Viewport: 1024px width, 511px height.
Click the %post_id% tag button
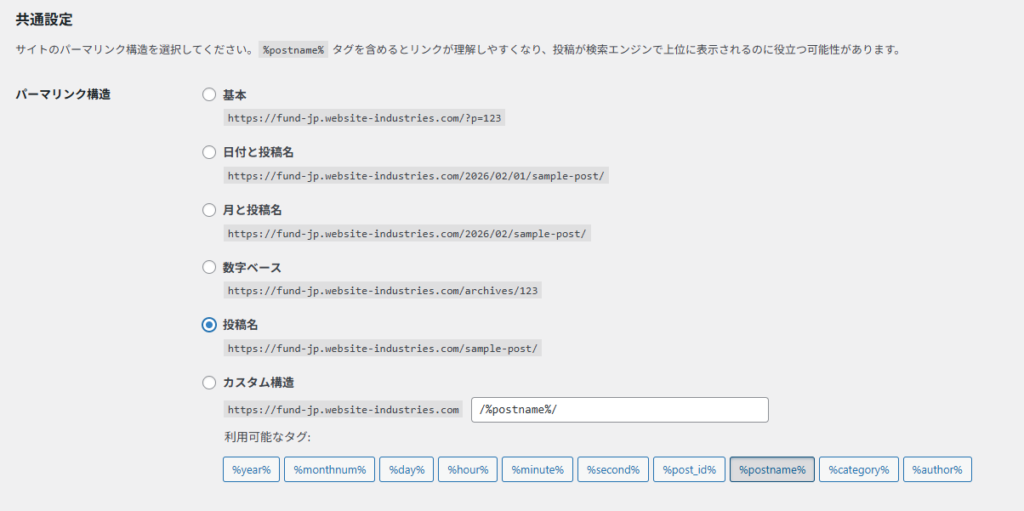point(689,470)
